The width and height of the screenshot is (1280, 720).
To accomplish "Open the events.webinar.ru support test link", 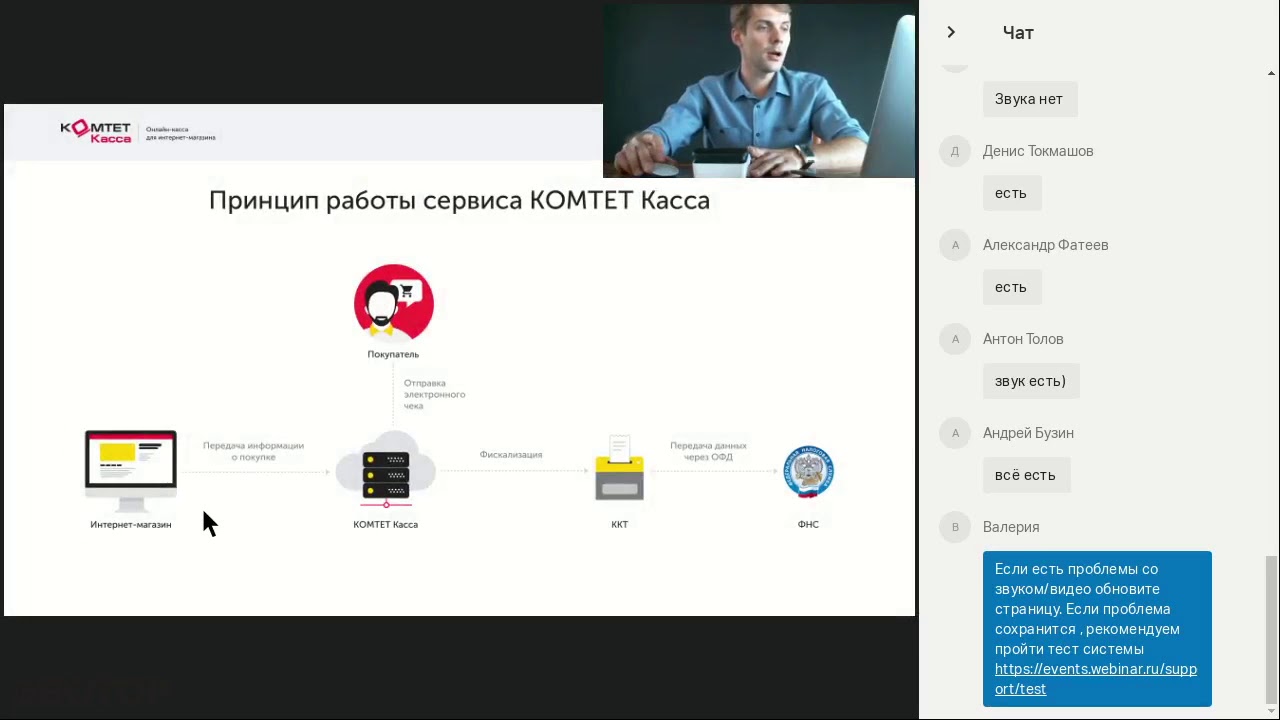I will tap(1096, 679).
